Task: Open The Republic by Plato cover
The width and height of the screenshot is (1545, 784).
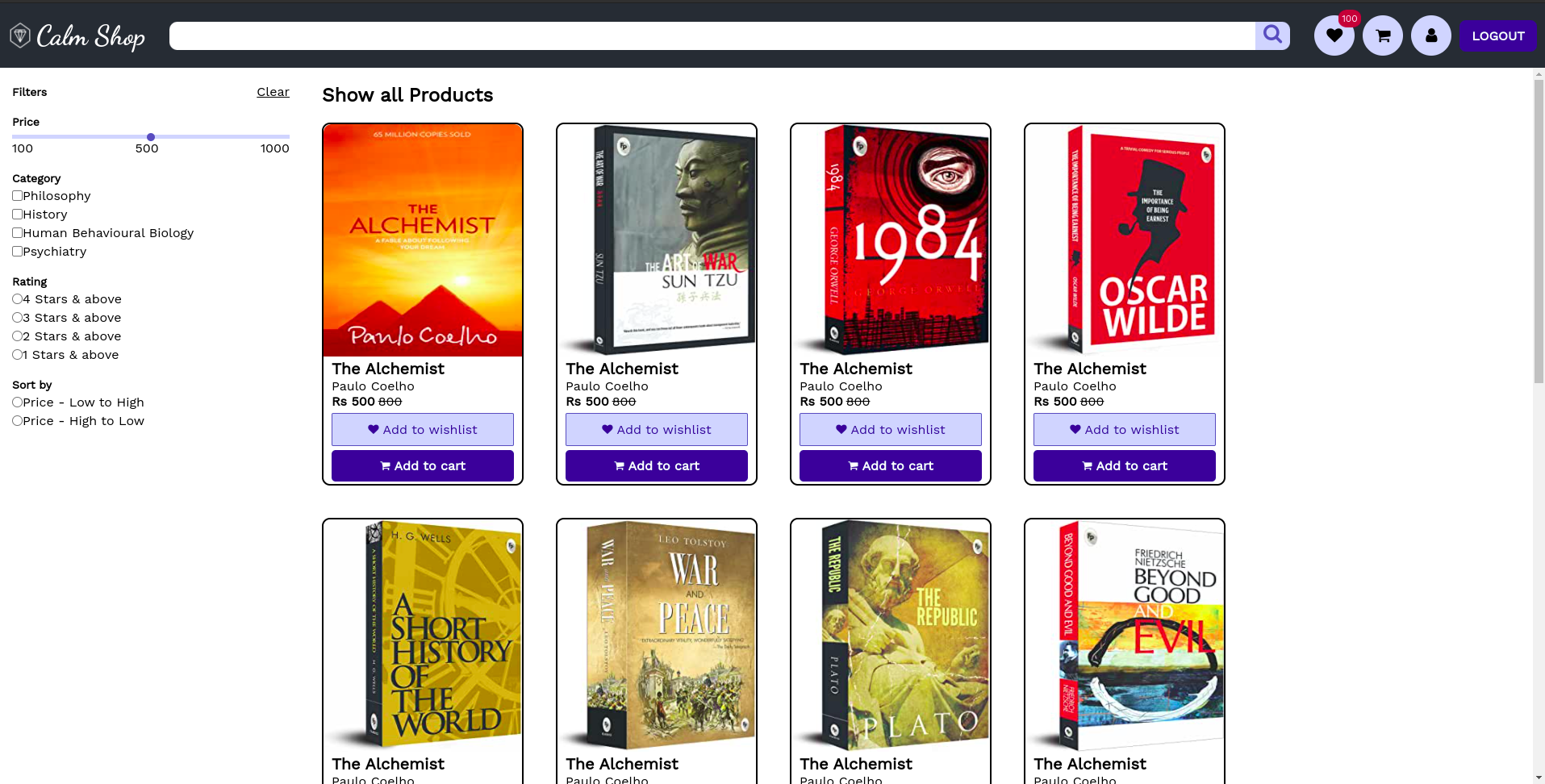Action: 891,636
